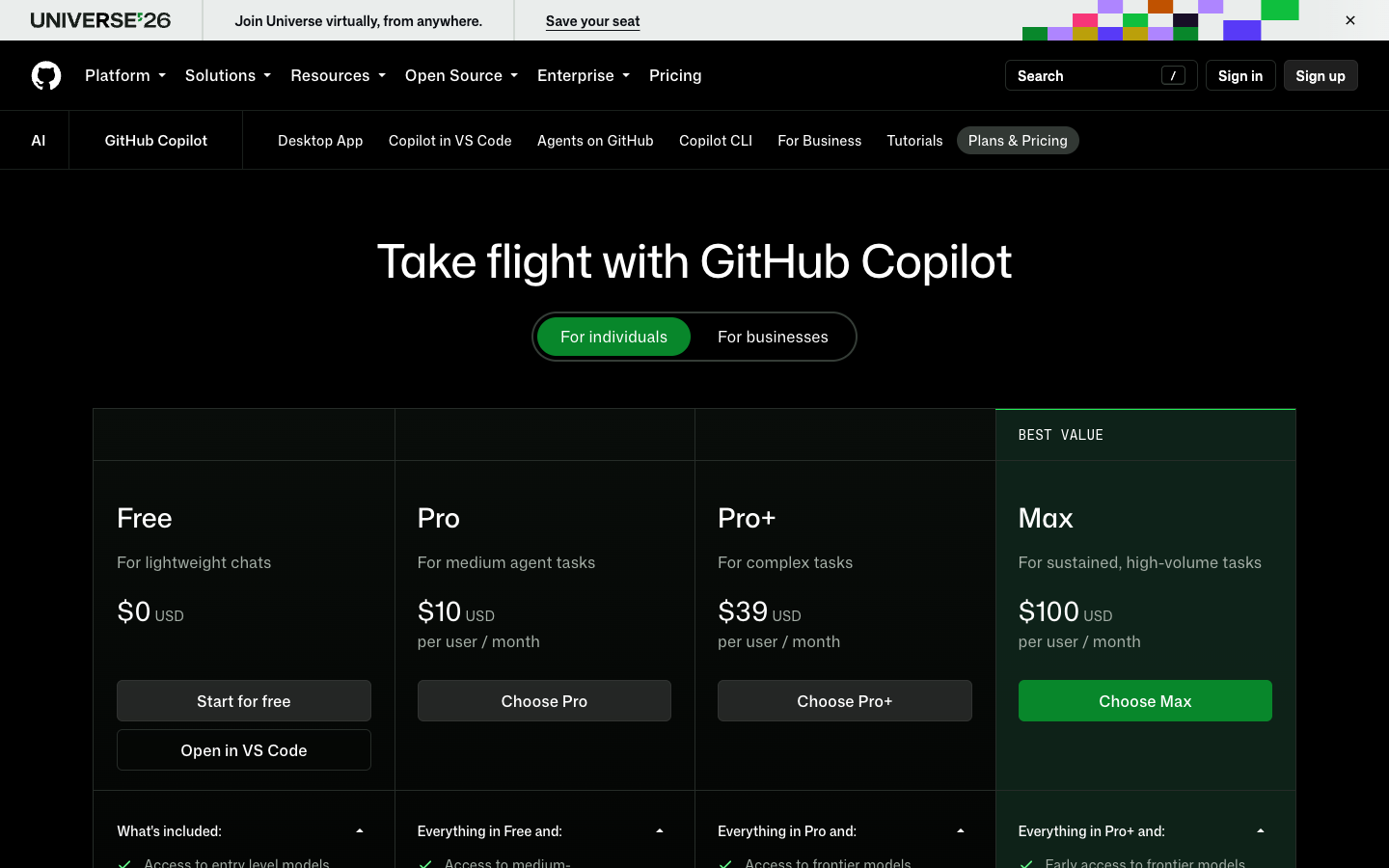Toggle to For individuals plans
The image size is (1389, 868).
tap(613, 337)
